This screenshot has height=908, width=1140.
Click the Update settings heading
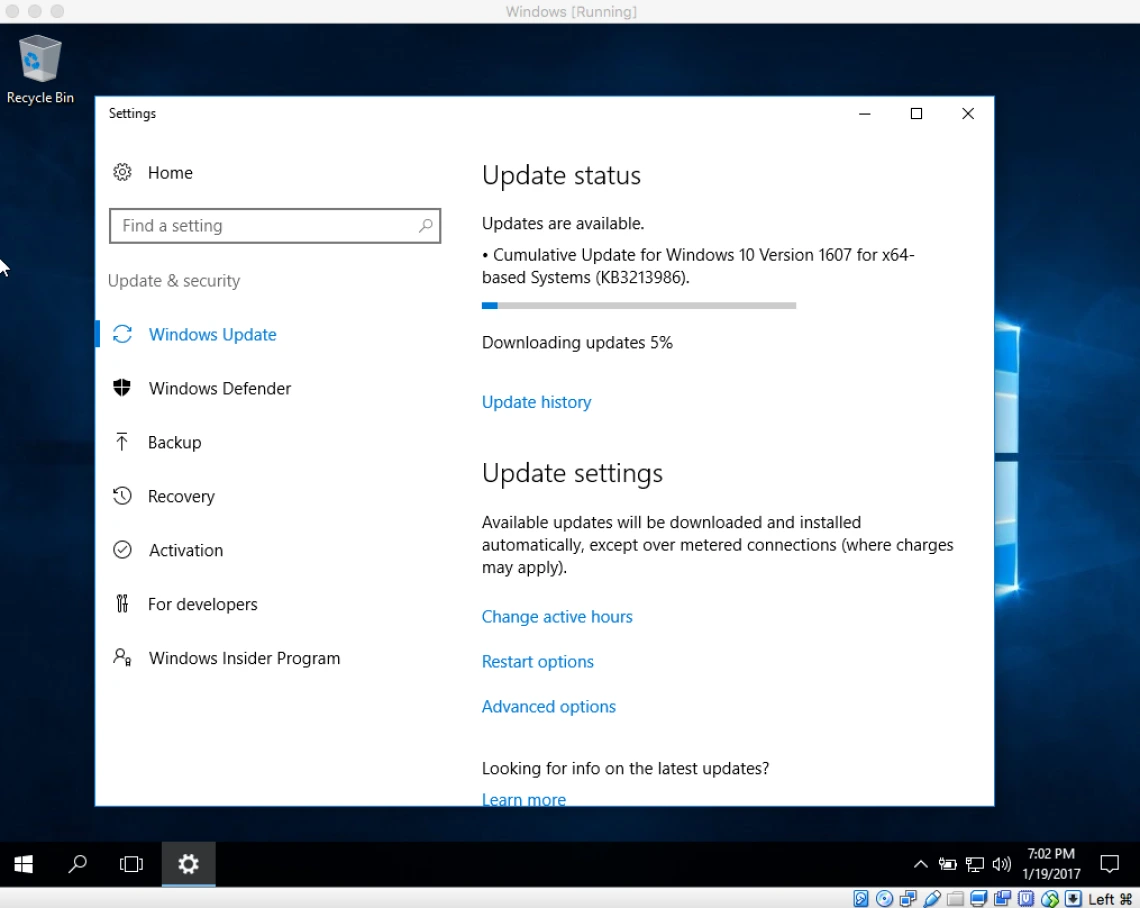(572, 473)
